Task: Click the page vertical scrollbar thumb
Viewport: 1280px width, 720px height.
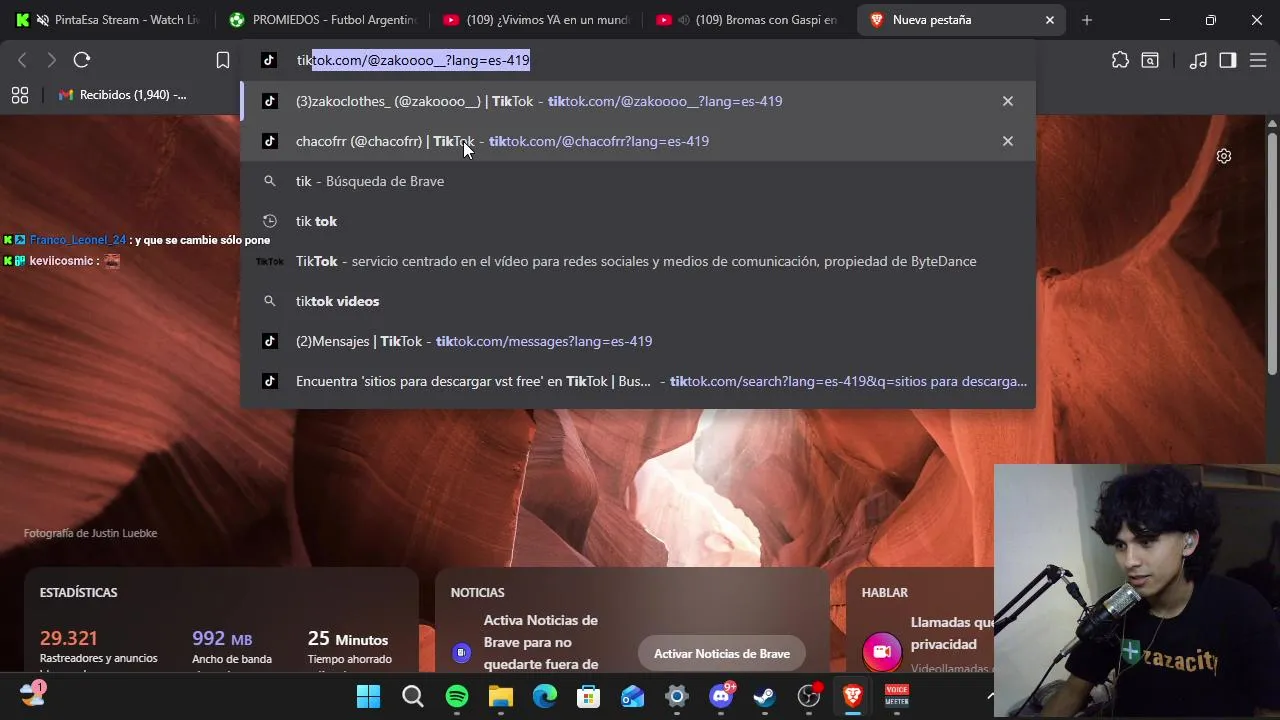Action: coord(1272,252)
